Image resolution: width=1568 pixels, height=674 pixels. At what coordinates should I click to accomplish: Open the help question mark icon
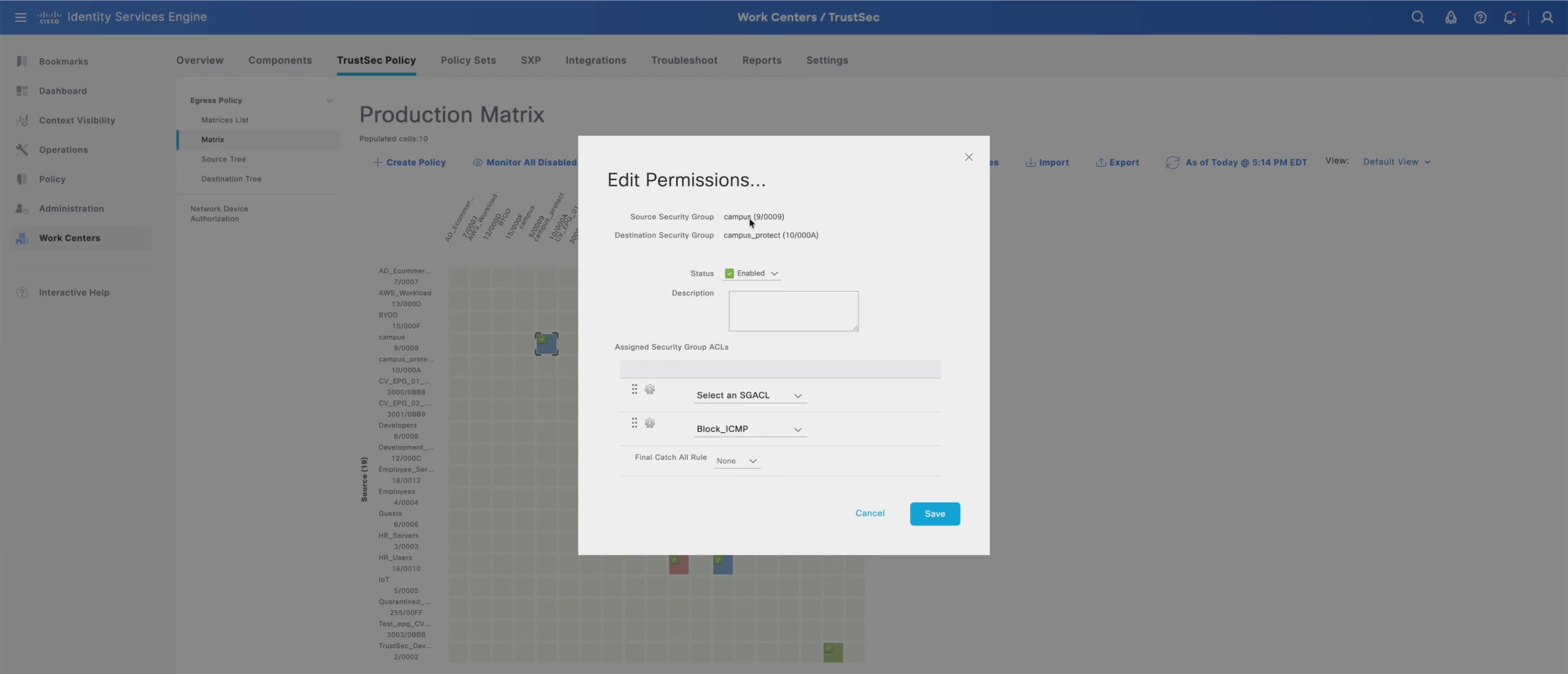[1480, 17]
